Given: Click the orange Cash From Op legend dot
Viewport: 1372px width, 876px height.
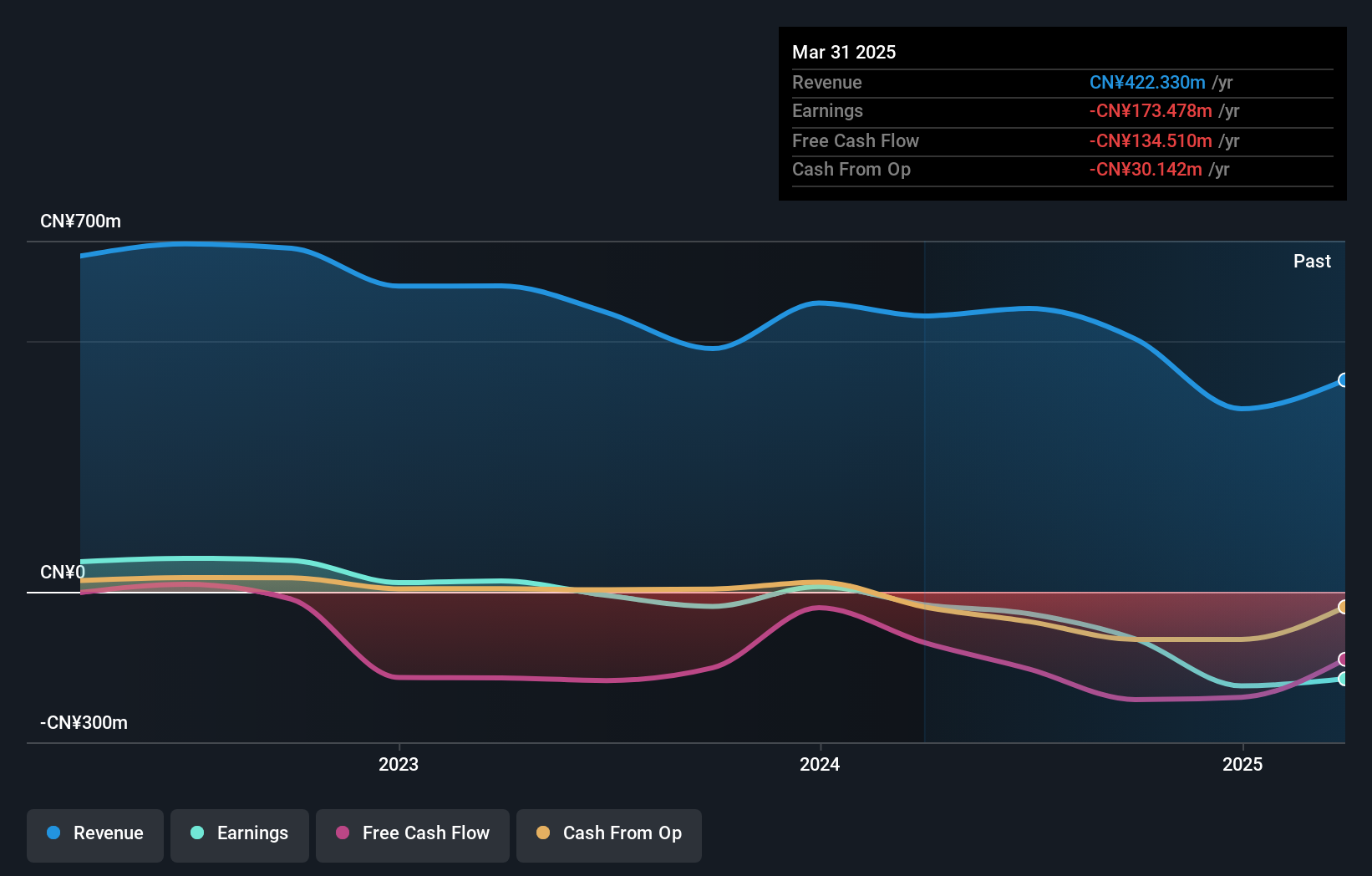Looking at the screenshot, I should pyautogui.click(x=543, y=833).
